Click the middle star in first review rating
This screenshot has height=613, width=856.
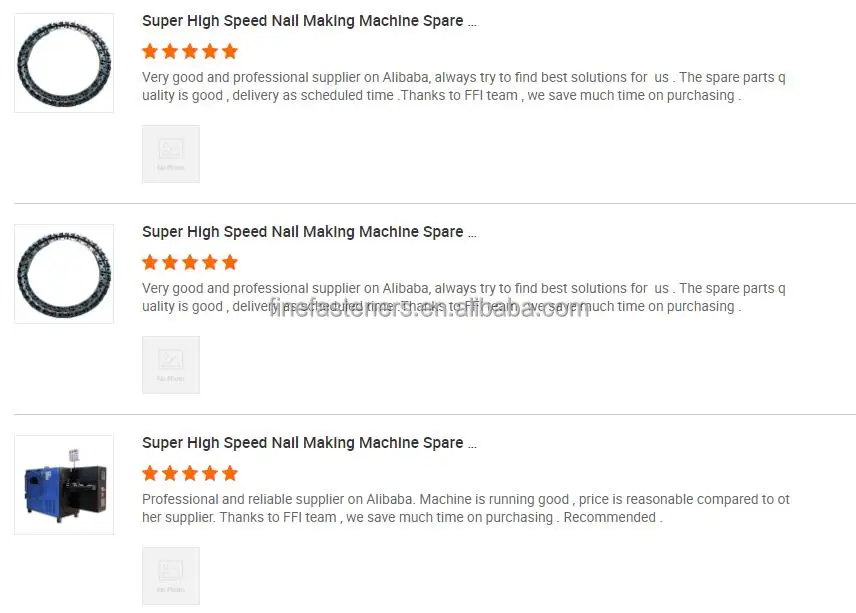(x=190, y=51)
